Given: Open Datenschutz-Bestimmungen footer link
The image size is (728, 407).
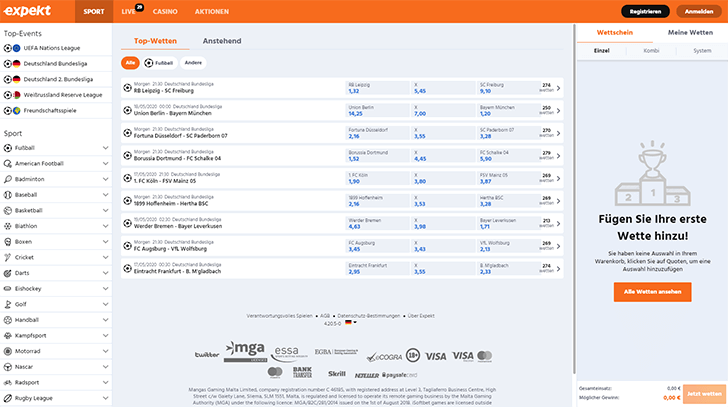Looking at the screenshot, I should coord(369,316).
